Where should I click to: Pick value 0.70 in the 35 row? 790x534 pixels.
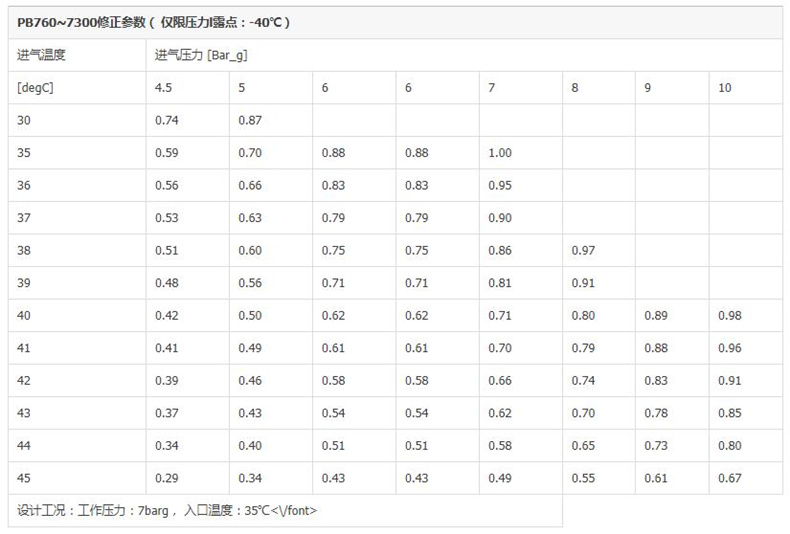click(x=250, y=153)
